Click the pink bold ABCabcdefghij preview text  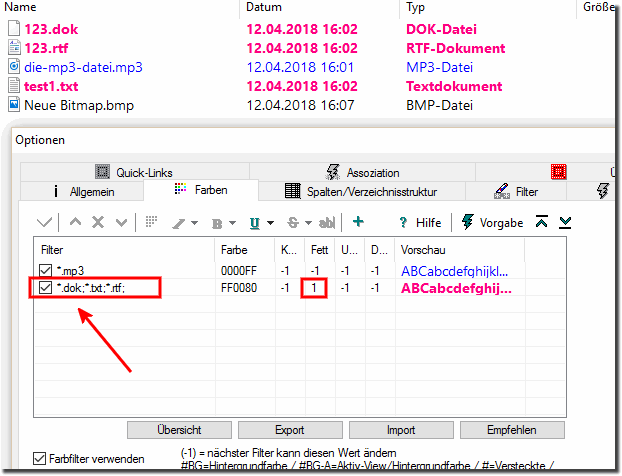tap(456, 288)
